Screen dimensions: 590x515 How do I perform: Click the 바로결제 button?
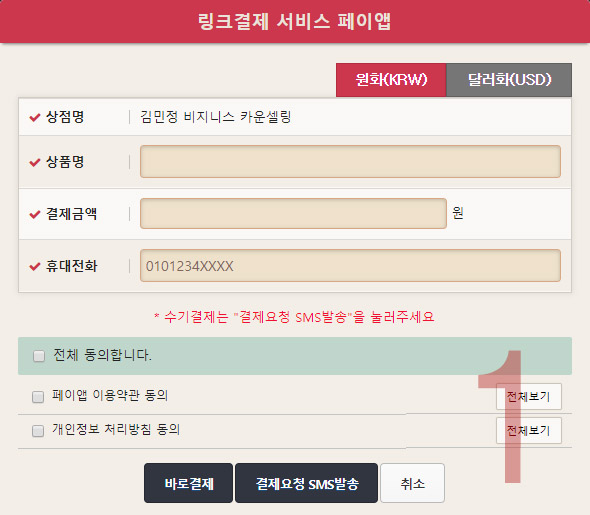click(x=189, y=483)
